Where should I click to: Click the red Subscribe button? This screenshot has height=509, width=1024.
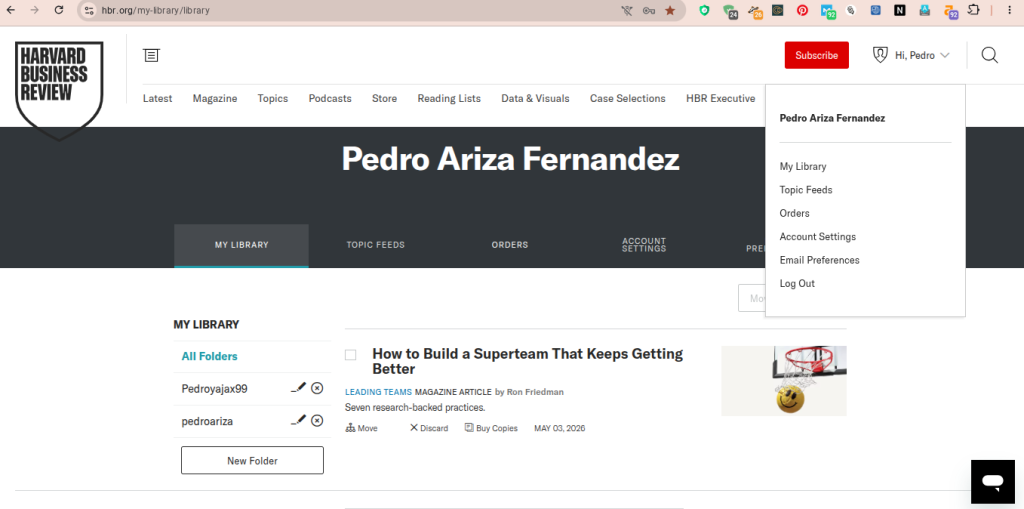pyautogui.click(x=816, y=56)
